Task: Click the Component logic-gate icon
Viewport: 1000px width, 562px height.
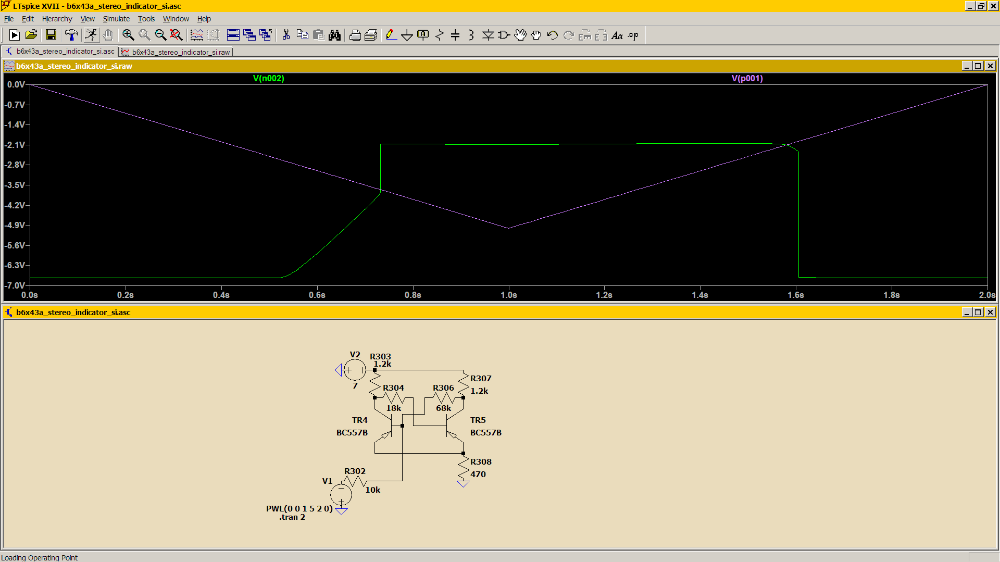Action: pyautogui.click(x=504, y=35)
